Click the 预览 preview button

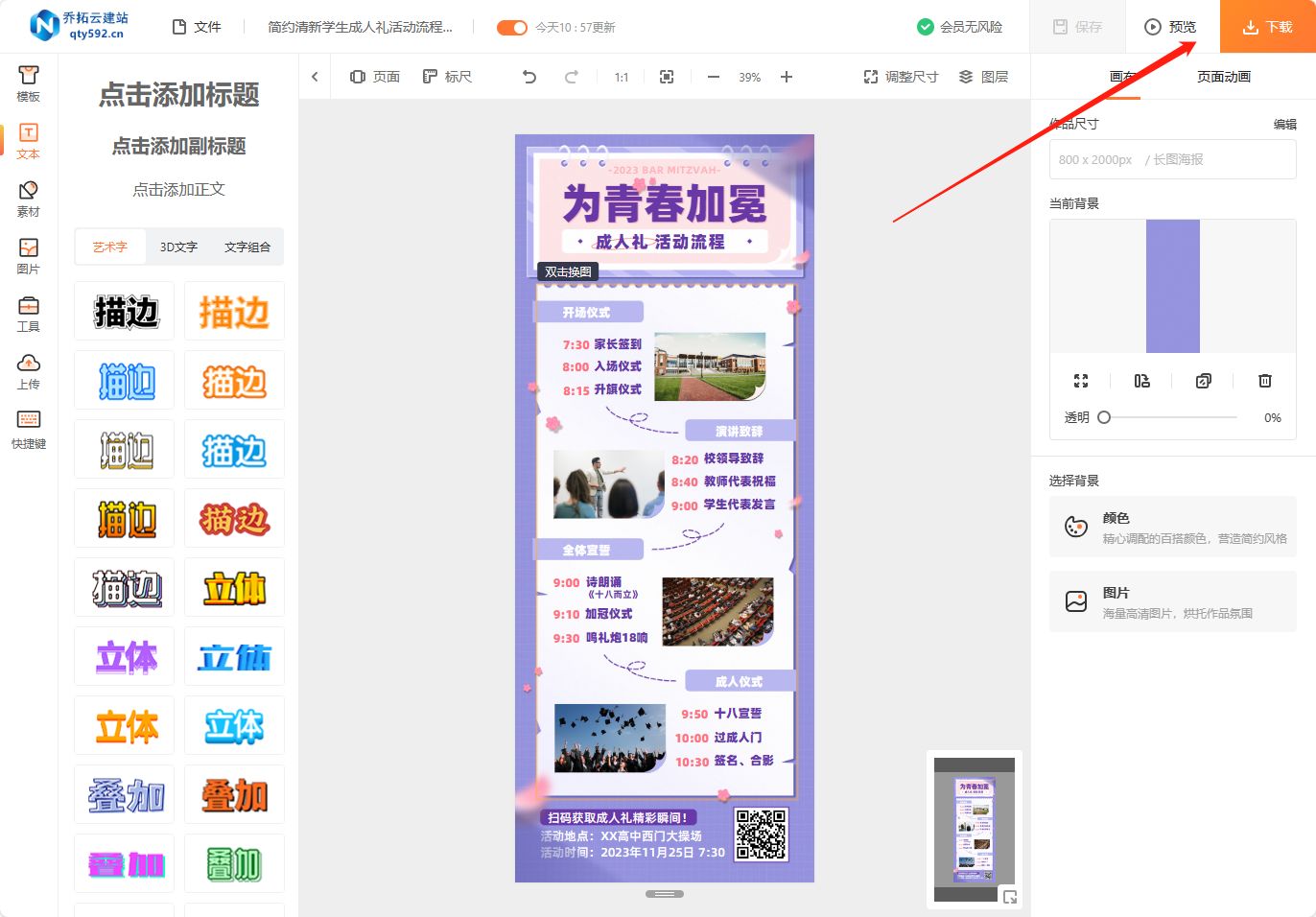(x=1171, y=27)
